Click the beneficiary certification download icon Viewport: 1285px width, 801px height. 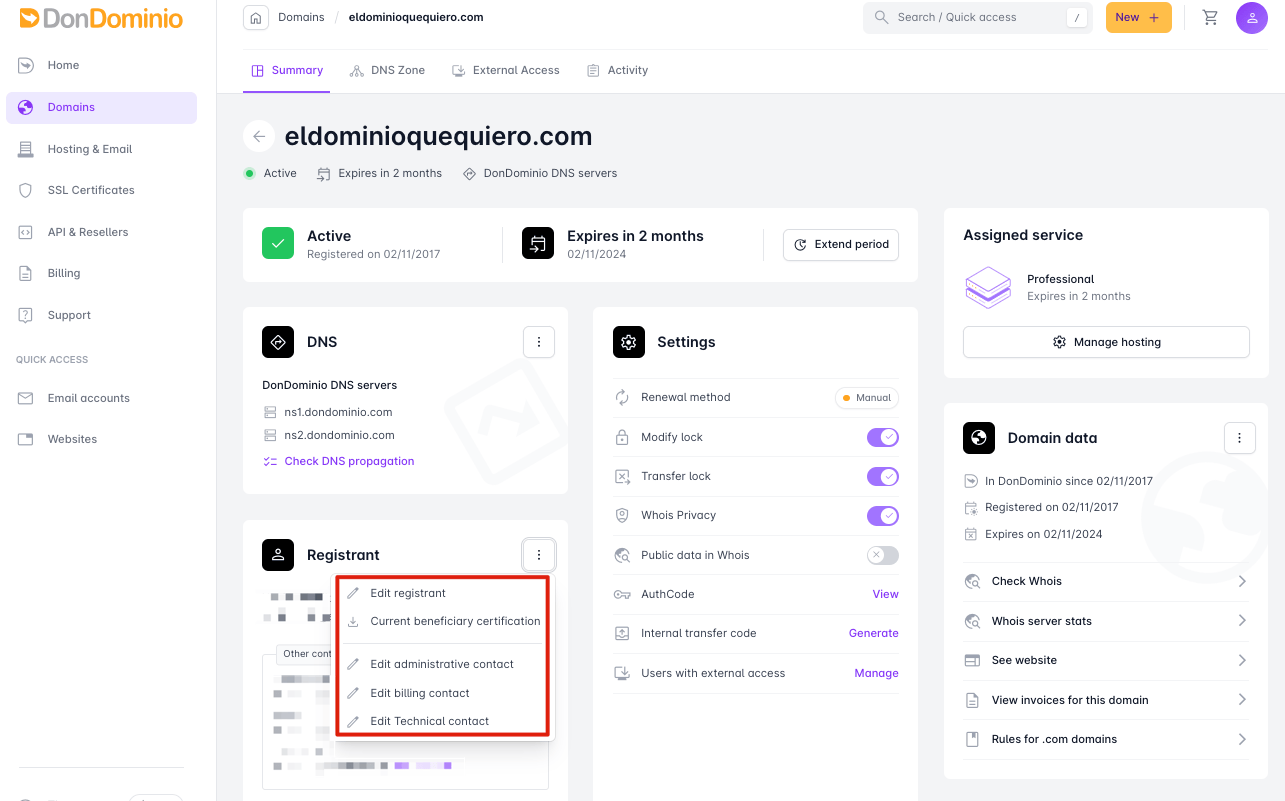[x=353, y=621]
